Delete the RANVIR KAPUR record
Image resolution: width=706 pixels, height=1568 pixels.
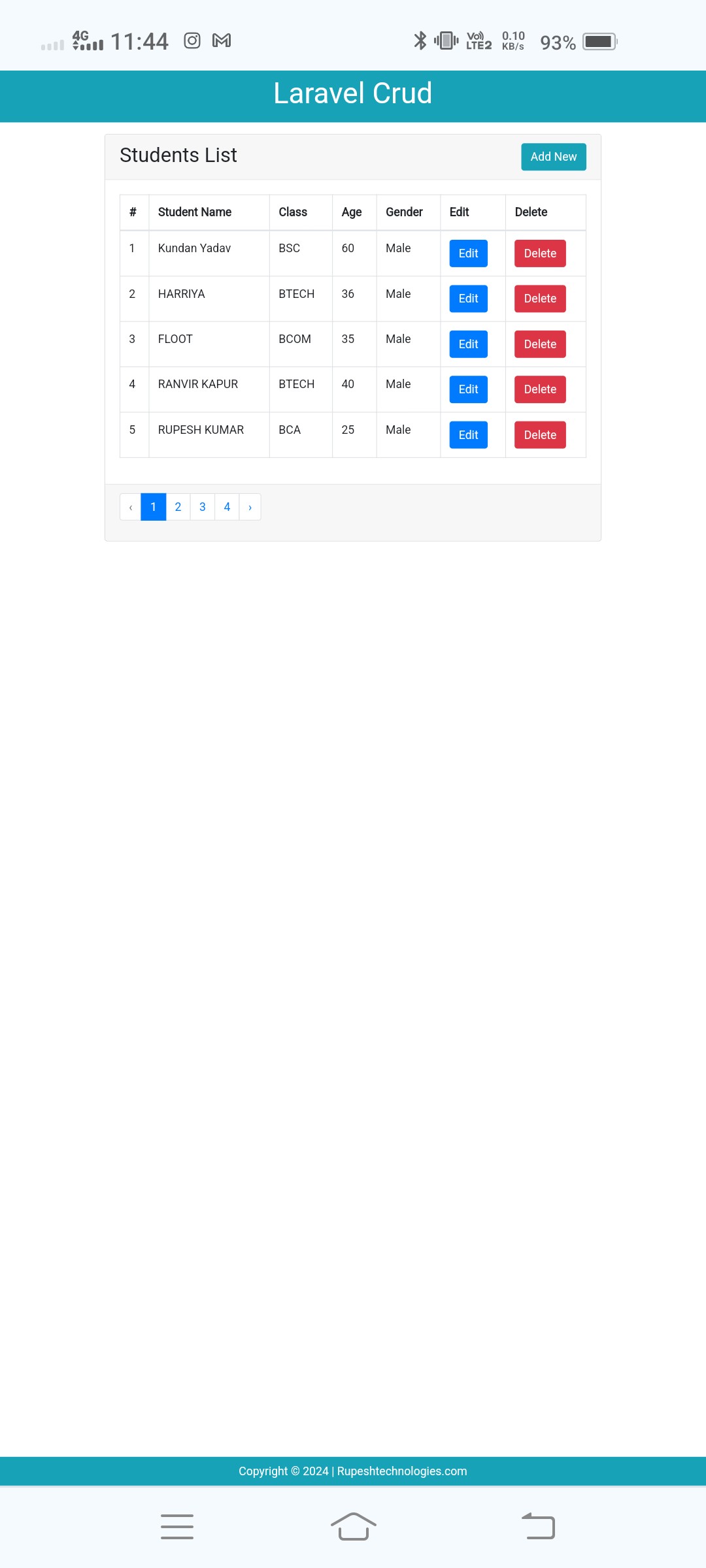[x=540, y=389]
